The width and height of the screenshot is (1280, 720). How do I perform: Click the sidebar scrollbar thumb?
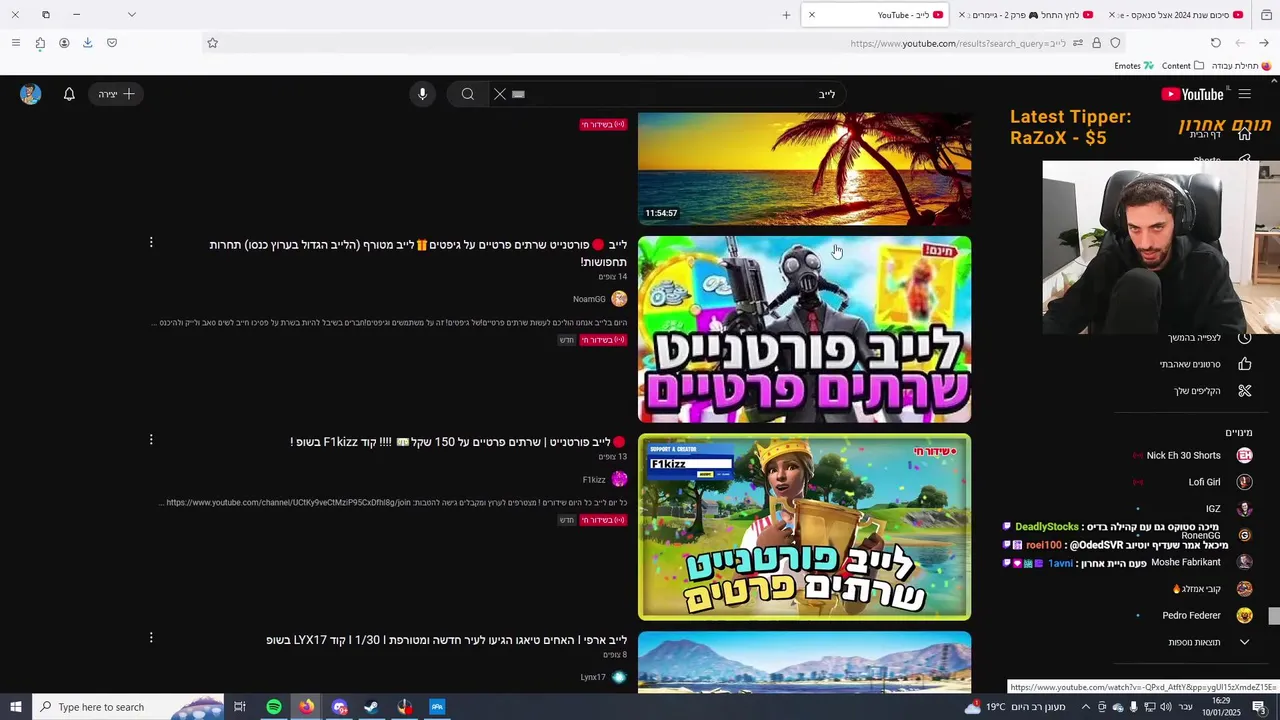coord(1274,617)
